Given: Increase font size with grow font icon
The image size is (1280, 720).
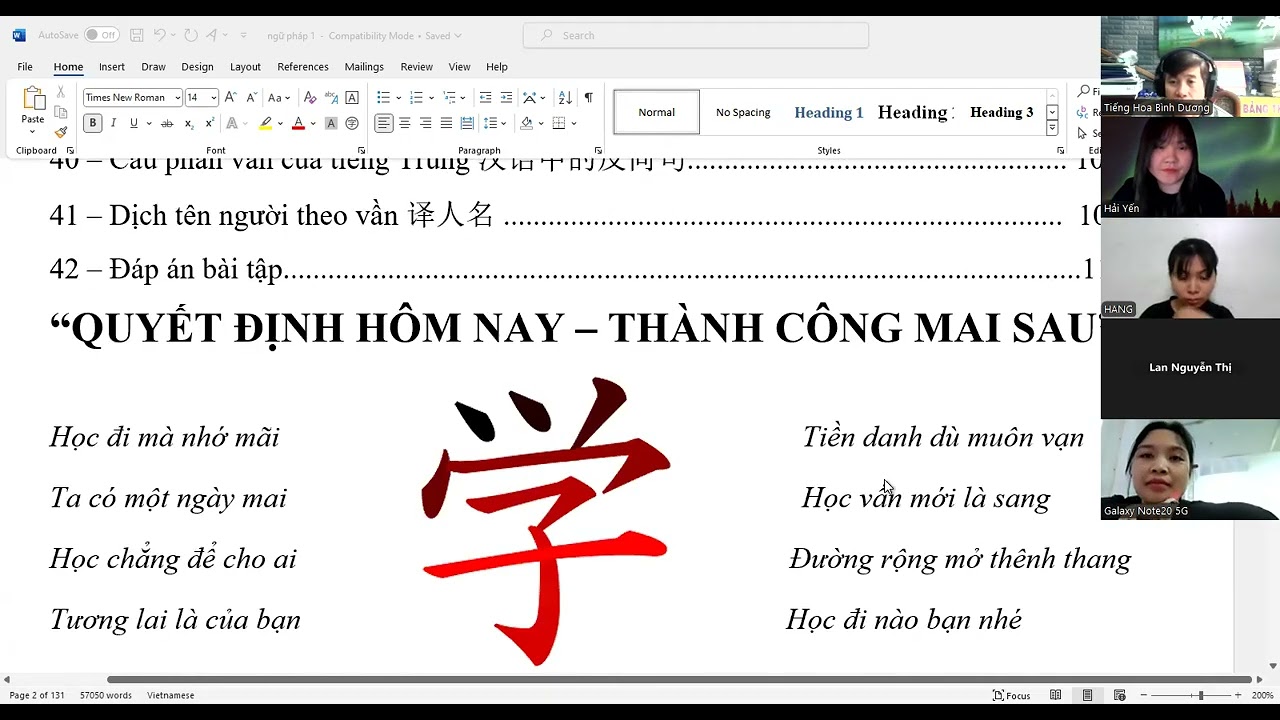Looking at the screenshot, I should tap(230, 97).
